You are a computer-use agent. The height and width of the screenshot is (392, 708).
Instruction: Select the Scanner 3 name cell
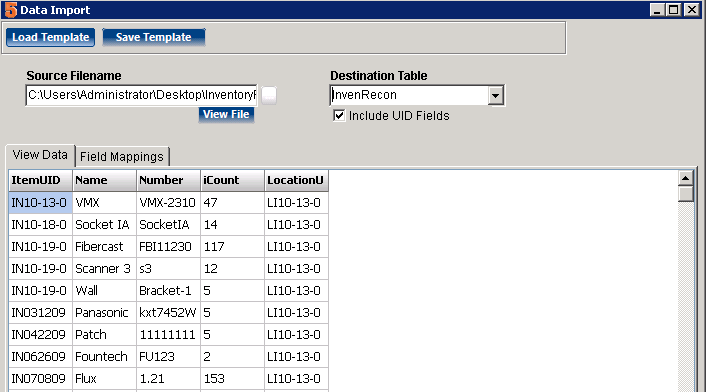pos(104,269)
